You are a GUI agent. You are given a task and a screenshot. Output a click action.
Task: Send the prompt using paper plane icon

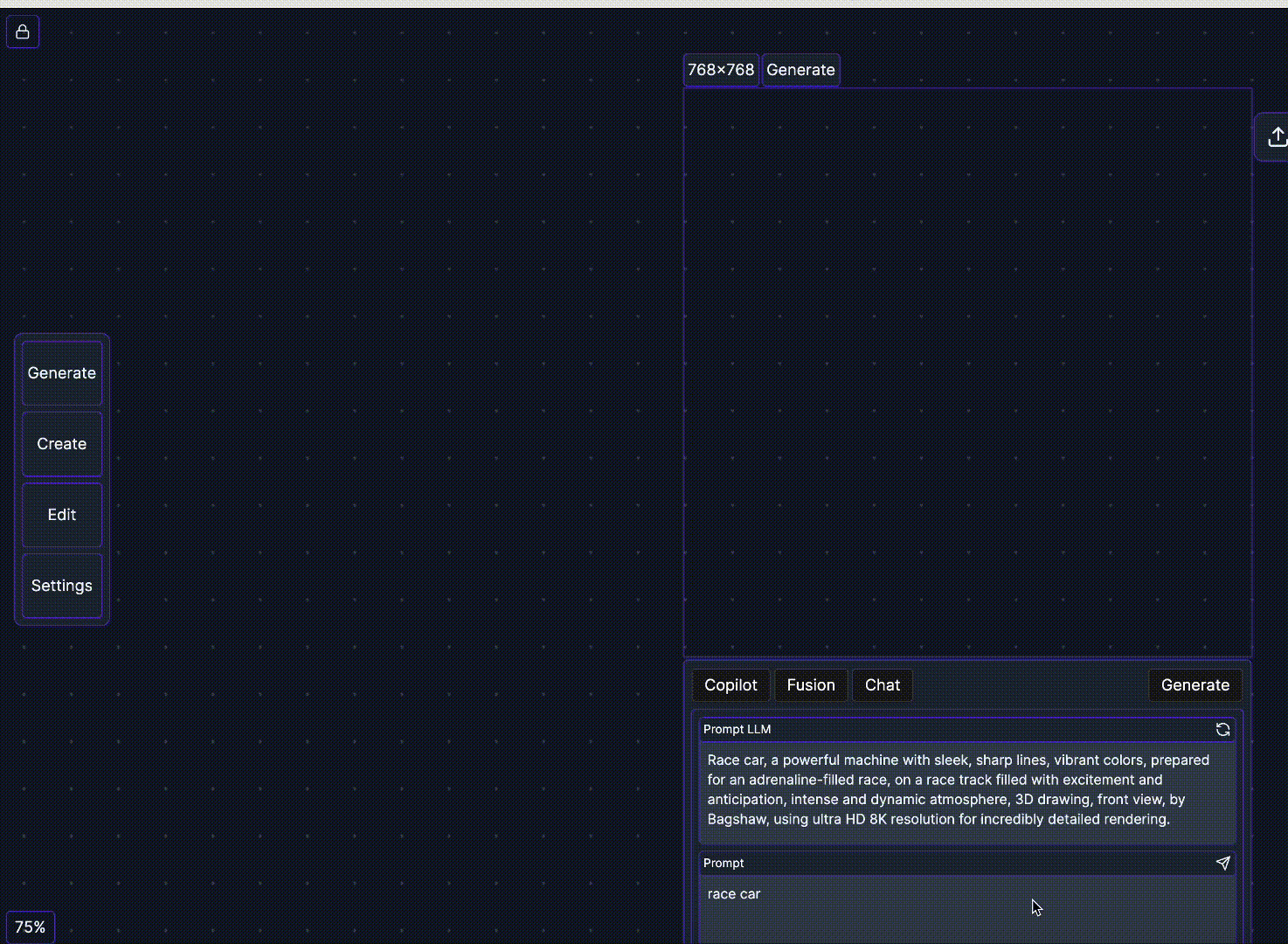[x=1222, y=863]
